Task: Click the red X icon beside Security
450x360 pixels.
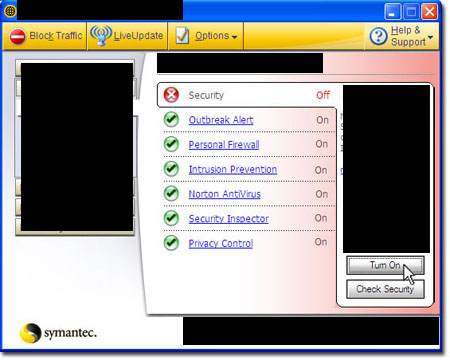Action: coord(171,95)
